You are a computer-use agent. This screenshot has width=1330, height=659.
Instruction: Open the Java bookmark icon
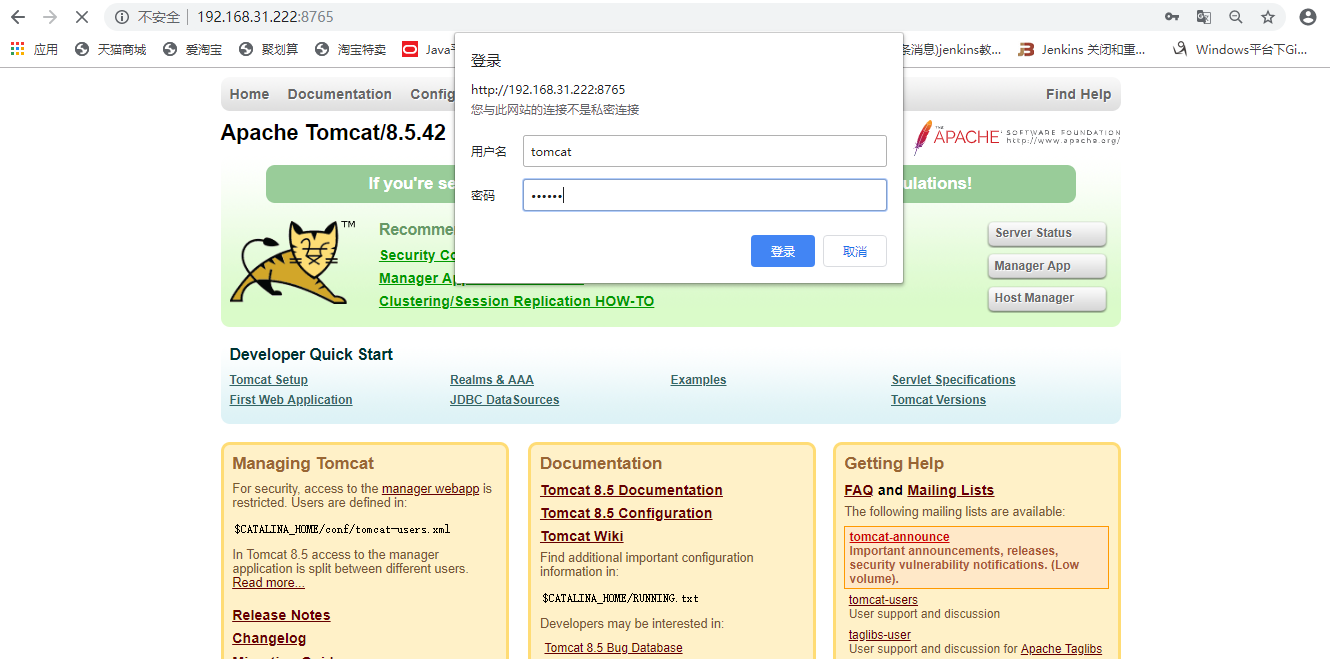(x=410, y=49)
